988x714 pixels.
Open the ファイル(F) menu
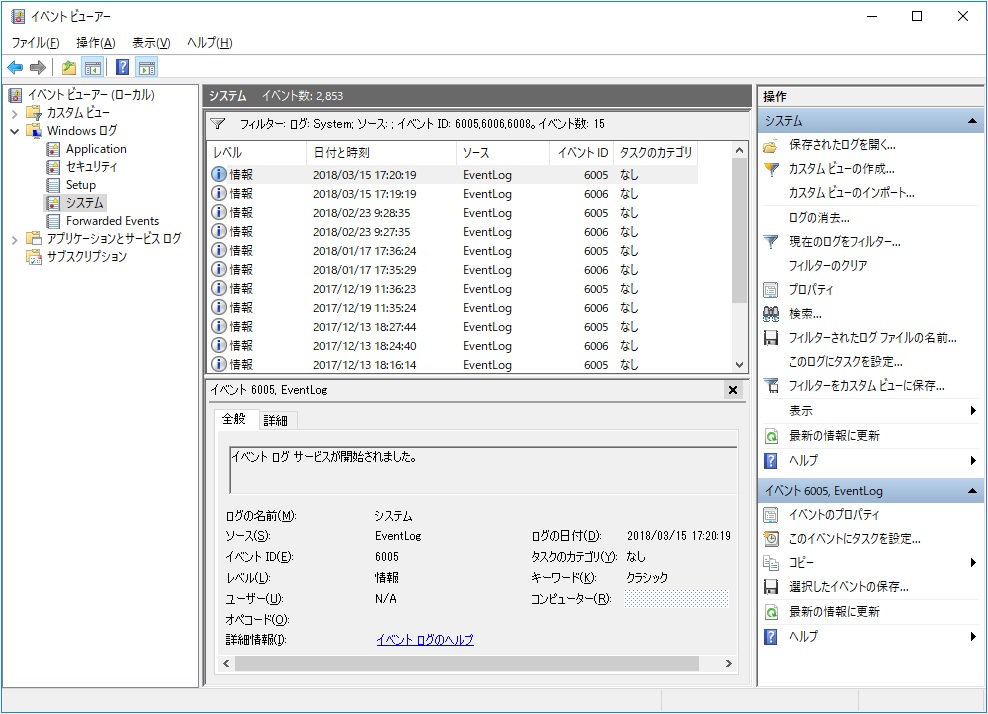[x=35, y=43]
